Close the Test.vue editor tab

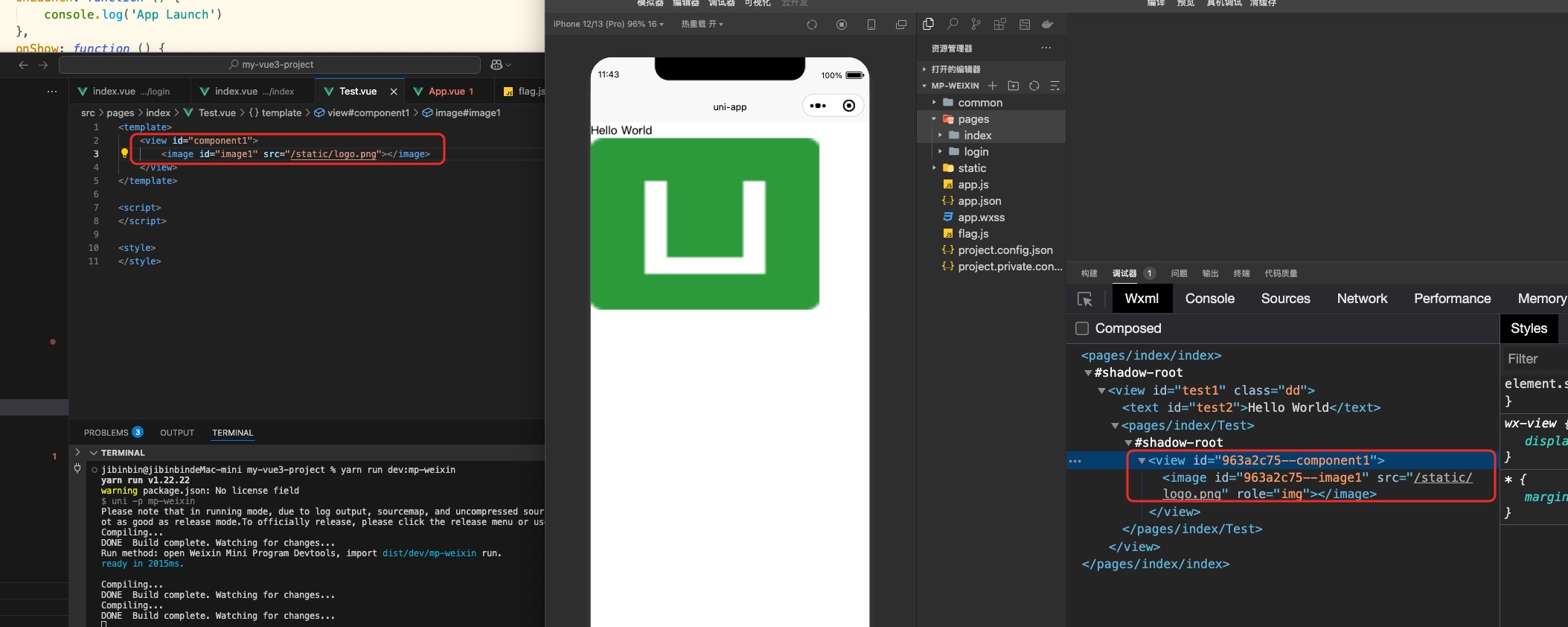click(x=394, y=92)
